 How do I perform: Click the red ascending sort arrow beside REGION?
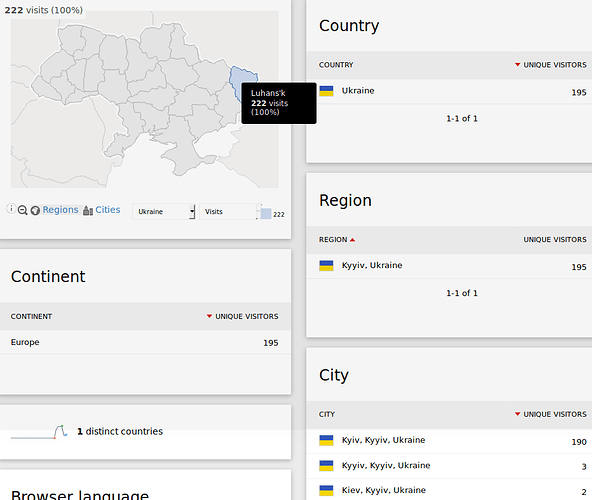pos(353,240)
